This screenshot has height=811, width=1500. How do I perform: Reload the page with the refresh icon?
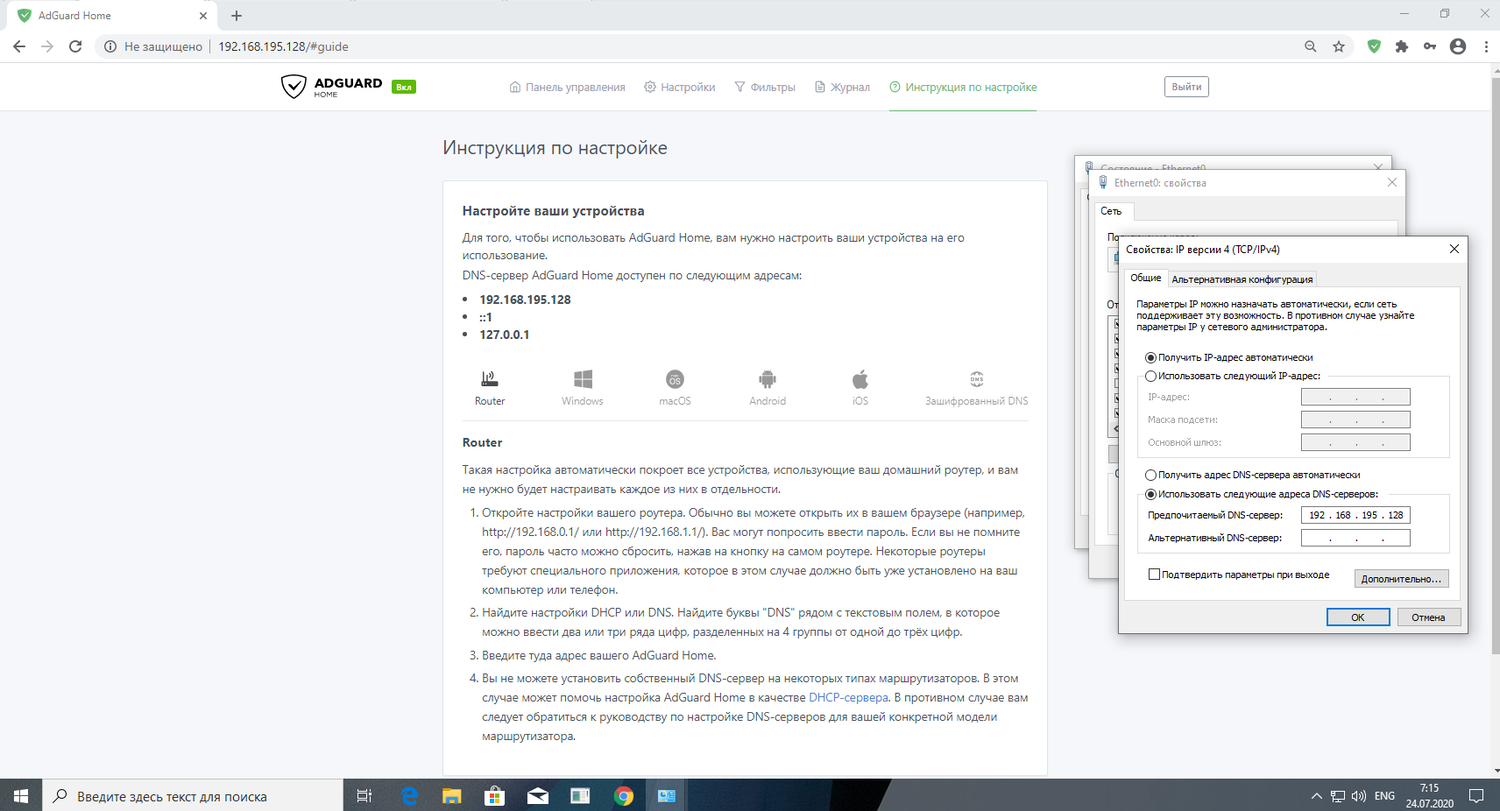[x=75, y=47]
